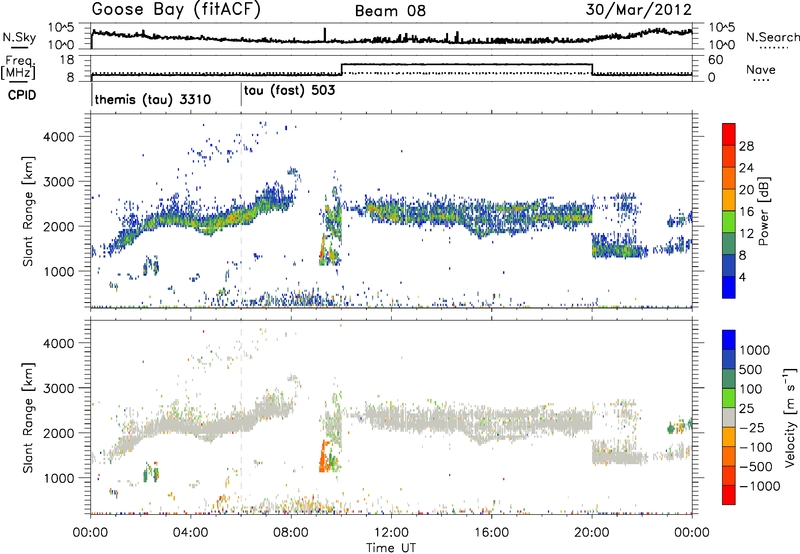Click the 4000 tick on the power panel

[58, 137]
